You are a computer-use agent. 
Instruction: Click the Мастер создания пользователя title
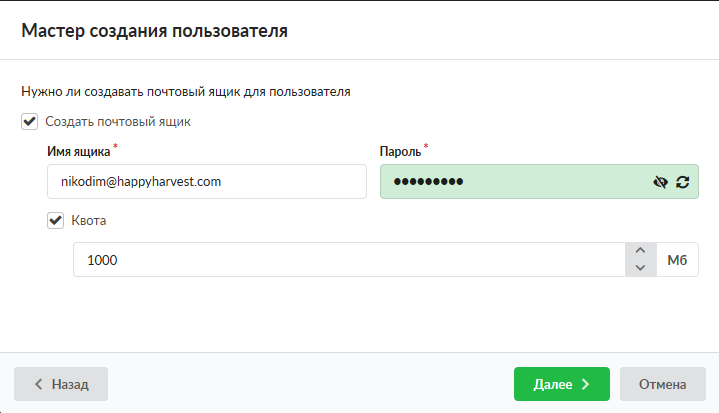point(155,31)
